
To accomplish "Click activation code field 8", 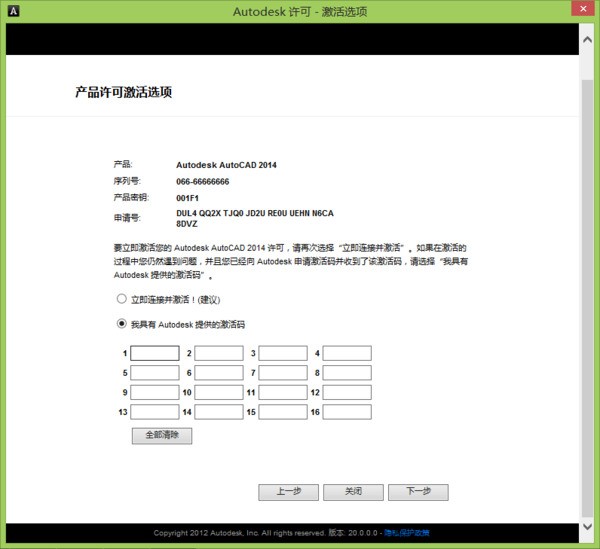I will tap(347, 373).
